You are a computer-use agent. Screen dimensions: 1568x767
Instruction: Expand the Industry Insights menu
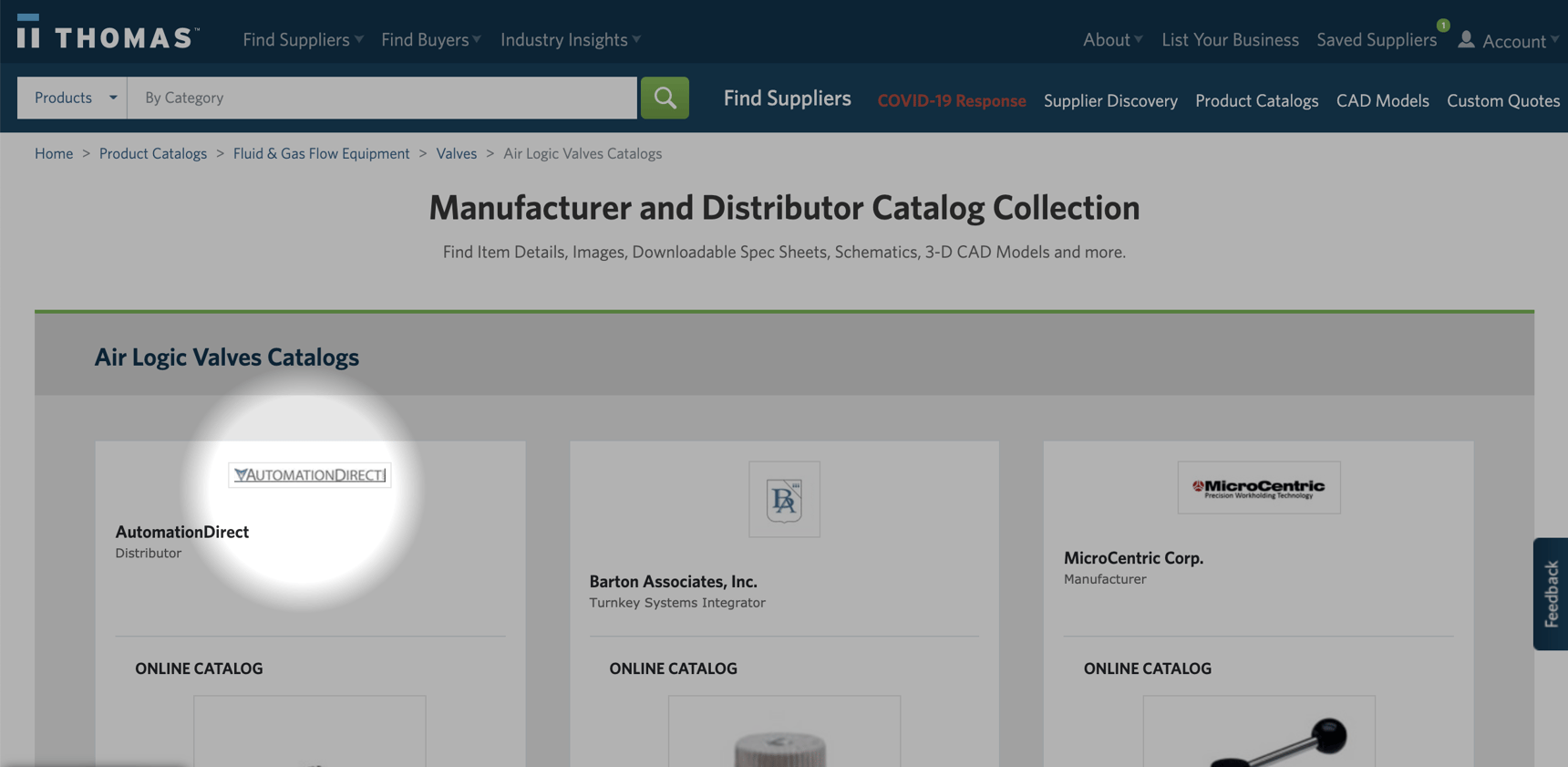[x=571, y=39]
